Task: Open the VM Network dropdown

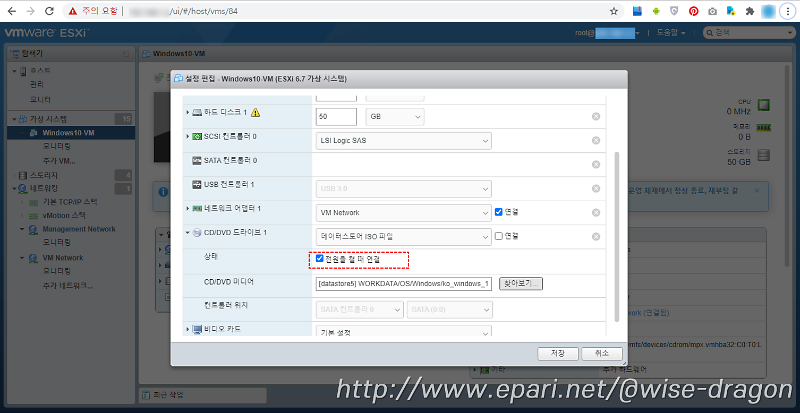Action: 404,212
